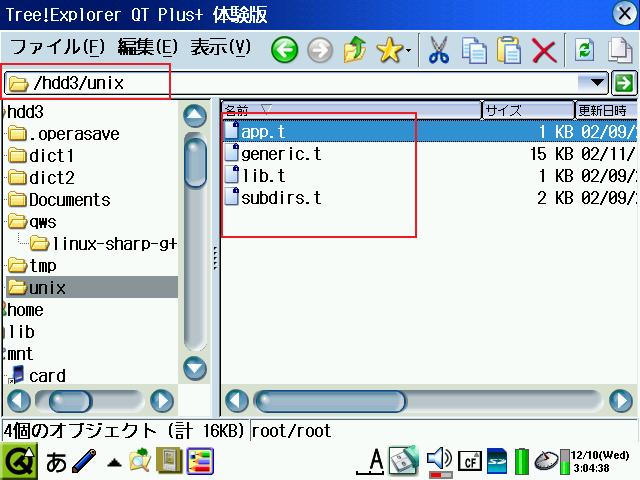Click the file list horizontal scroll thumb
The height and width of the screenshot is (480, 640).
click(331, 401)
